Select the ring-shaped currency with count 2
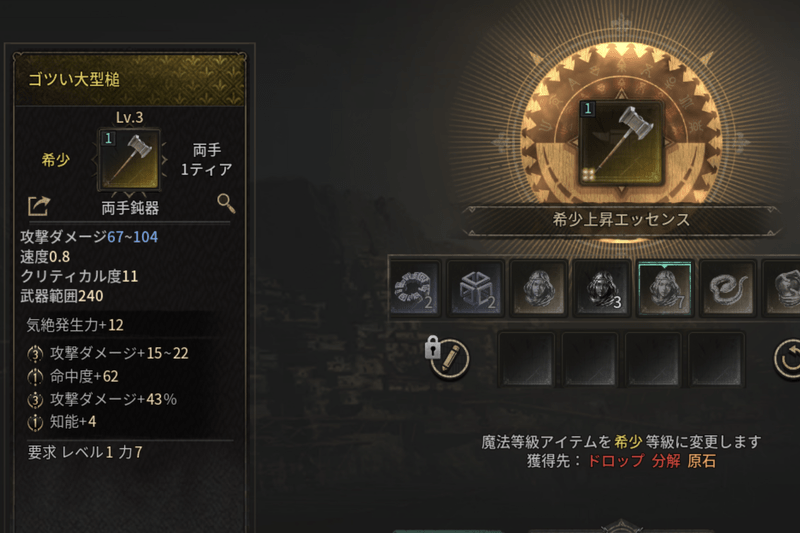 414,288
